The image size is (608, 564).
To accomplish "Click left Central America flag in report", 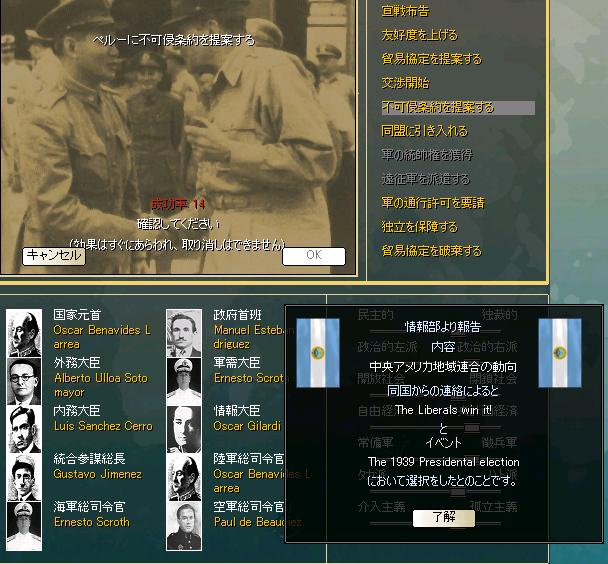I will tap(318, 353).
